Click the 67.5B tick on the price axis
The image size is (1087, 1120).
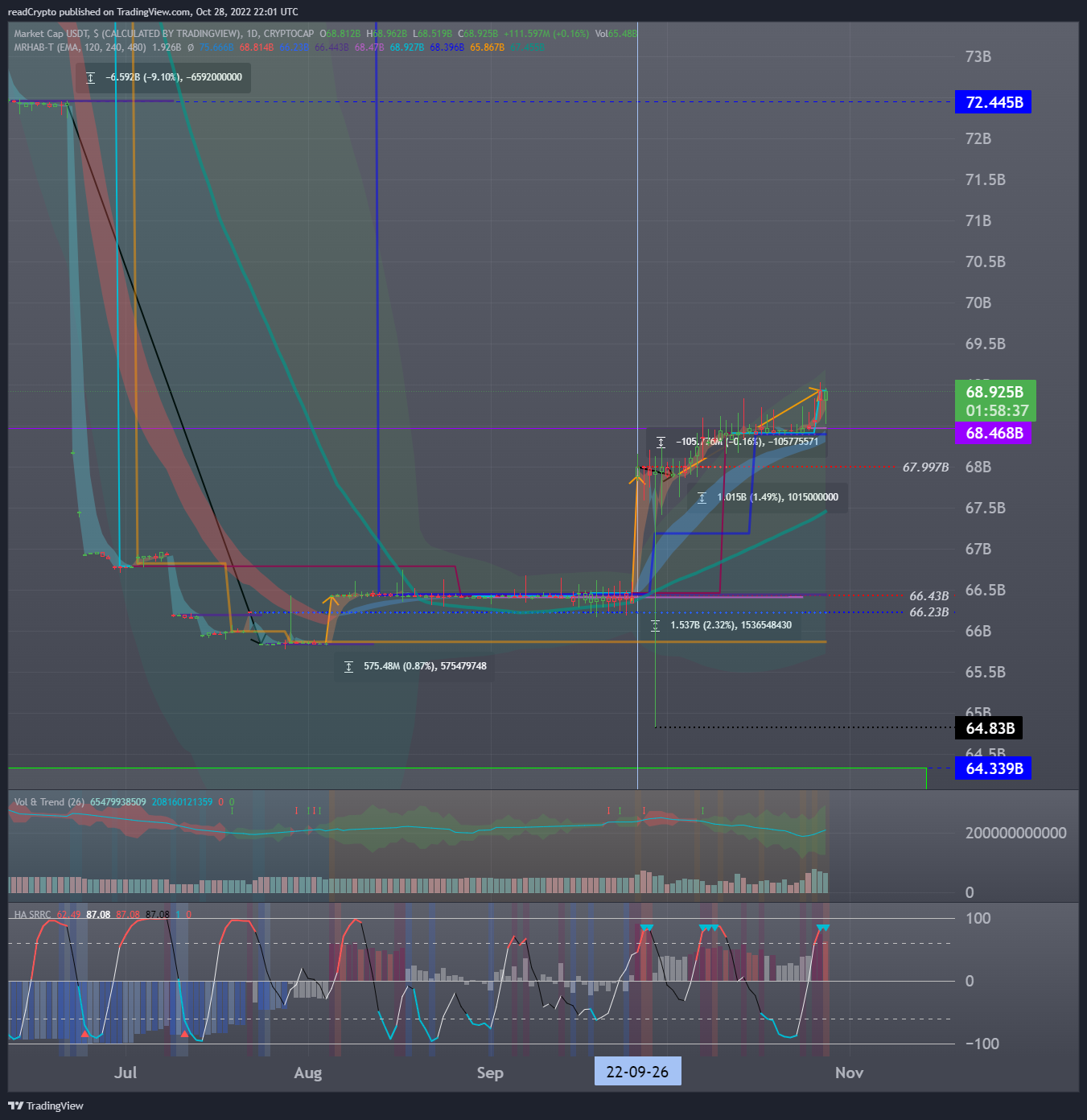(985, 508)
